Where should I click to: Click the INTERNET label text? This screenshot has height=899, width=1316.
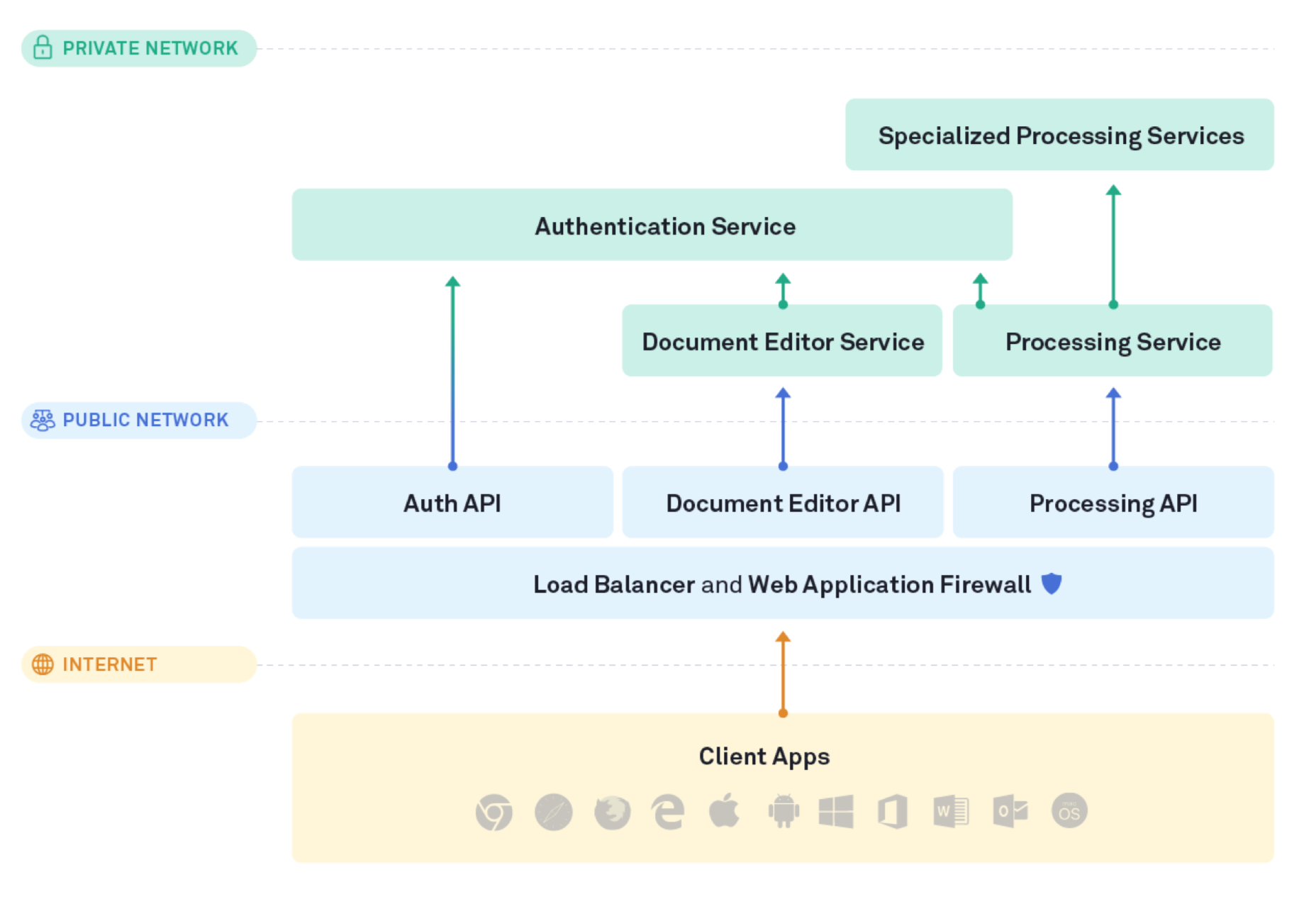point(110,664)
